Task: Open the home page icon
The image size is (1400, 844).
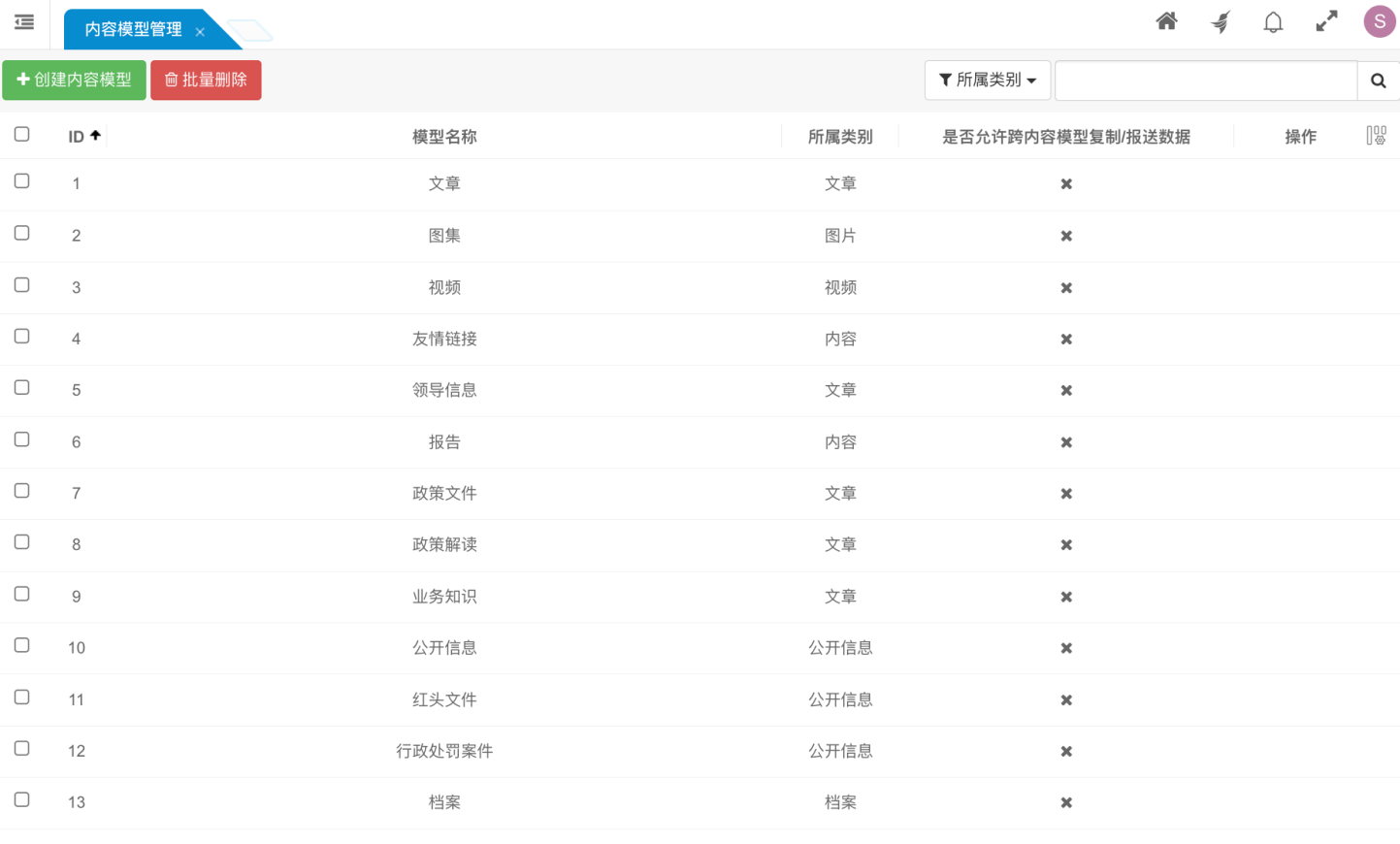Action: [x=1166, y=21]
